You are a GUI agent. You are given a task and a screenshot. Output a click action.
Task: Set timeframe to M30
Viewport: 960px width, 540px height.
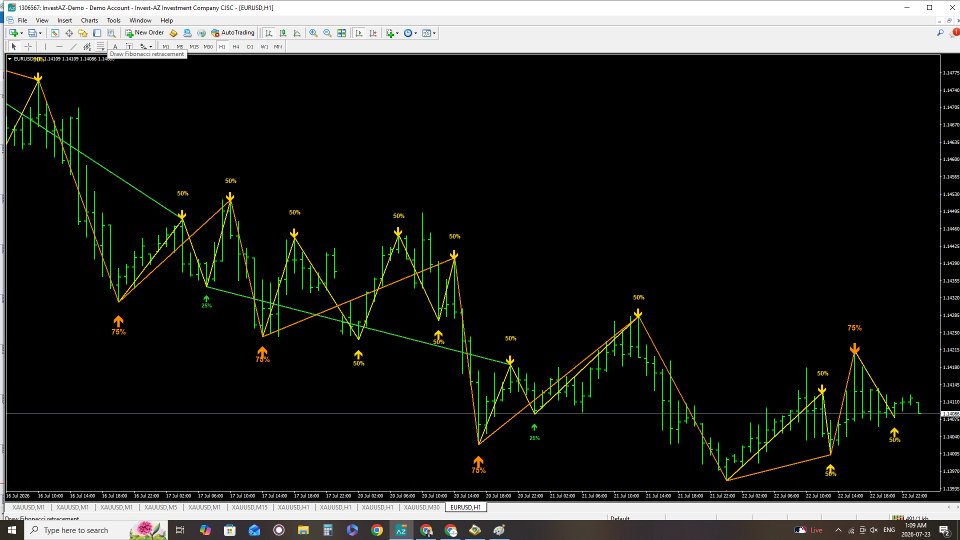coord(208,47)
